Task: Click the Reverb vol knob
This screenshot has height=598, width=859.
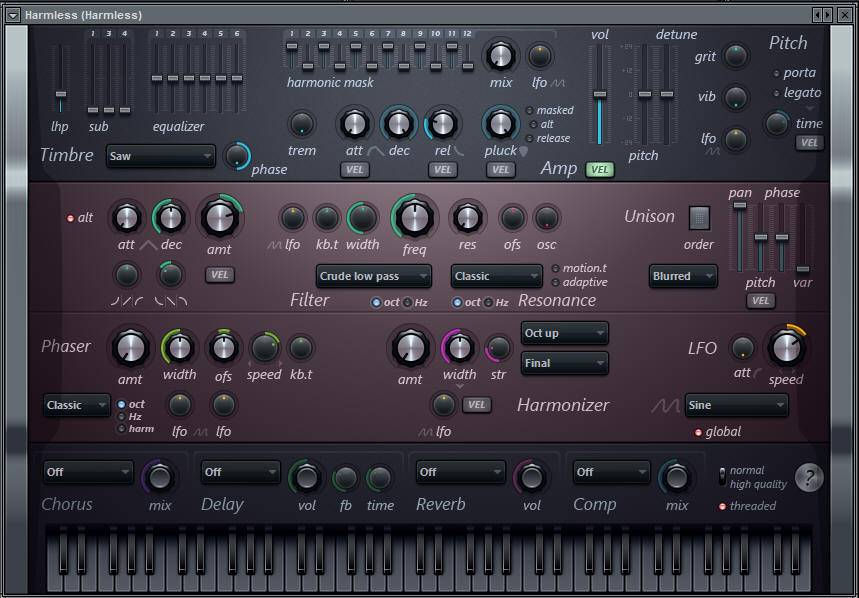Action: tap(531, 476)
